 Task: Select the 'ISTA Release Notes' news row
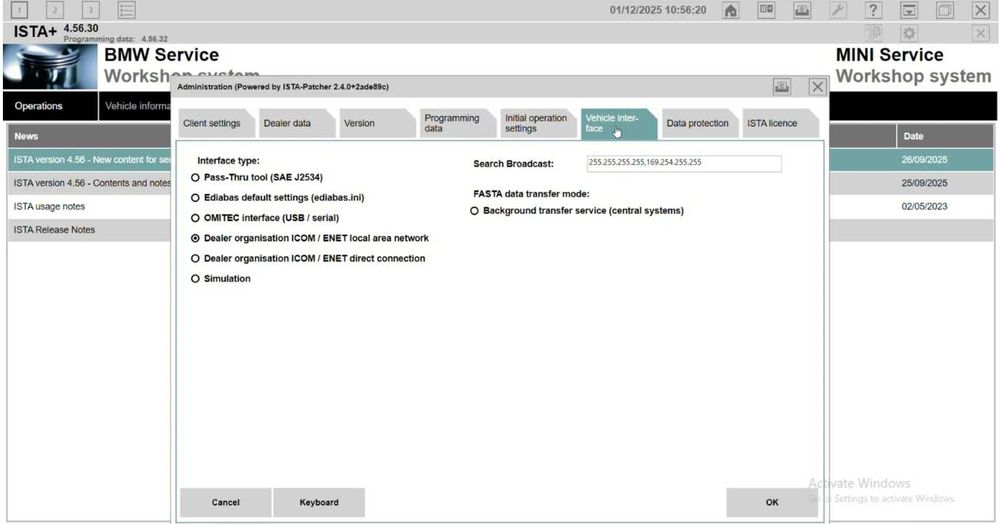click(89, 229)
